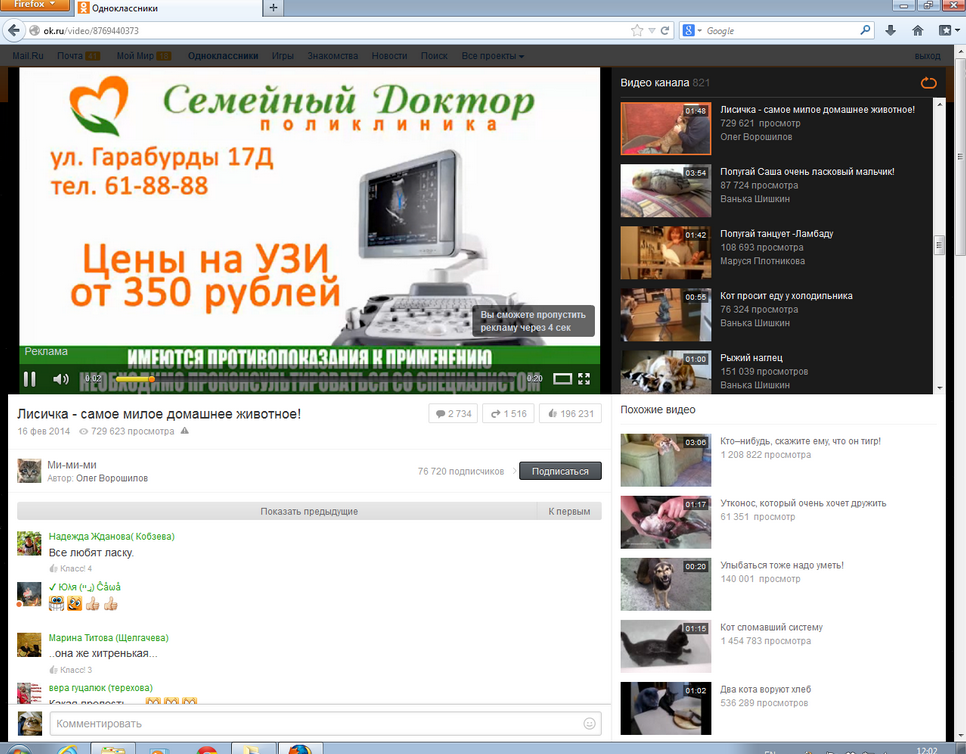Open new tab with plus button
966x754 pixels.
point(274,8)
